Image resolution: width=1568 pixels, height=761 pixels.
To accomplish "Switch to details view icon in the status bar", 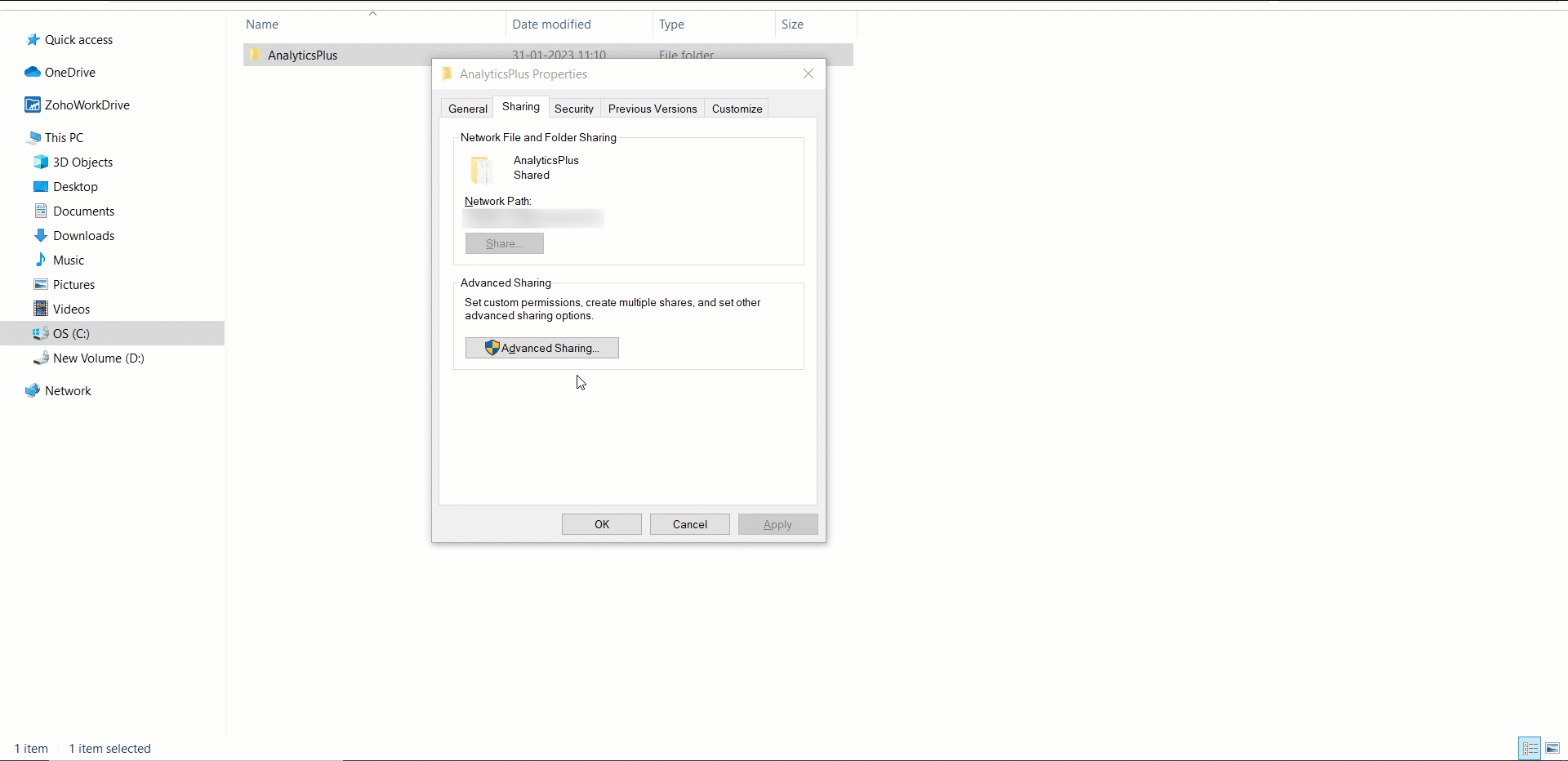I will (1530, 748).
